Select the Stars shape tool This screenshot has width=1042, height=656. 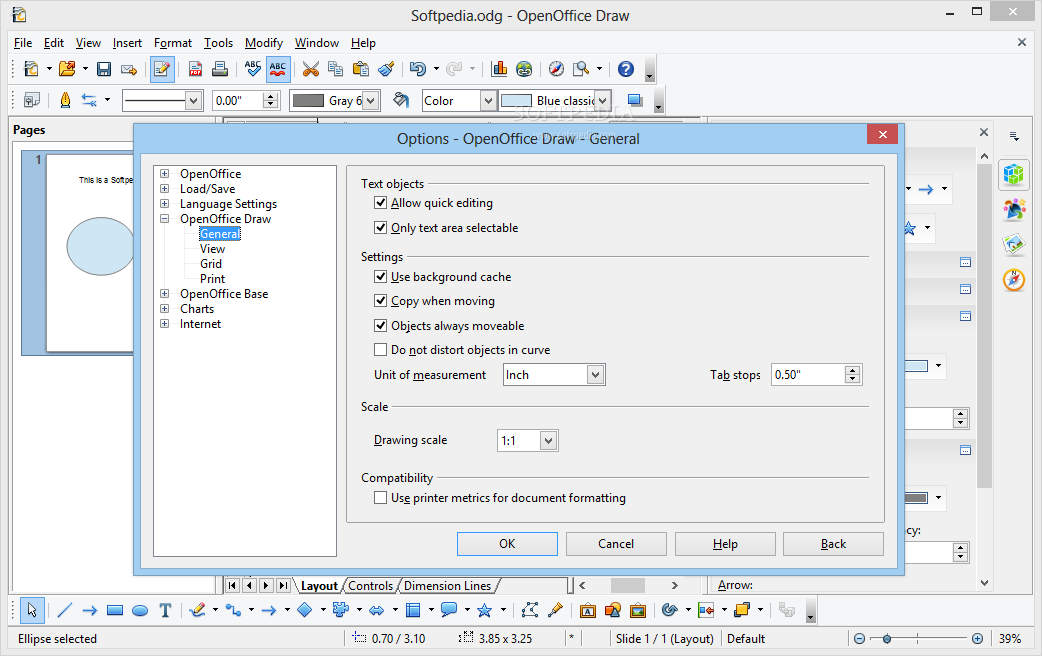484,610
